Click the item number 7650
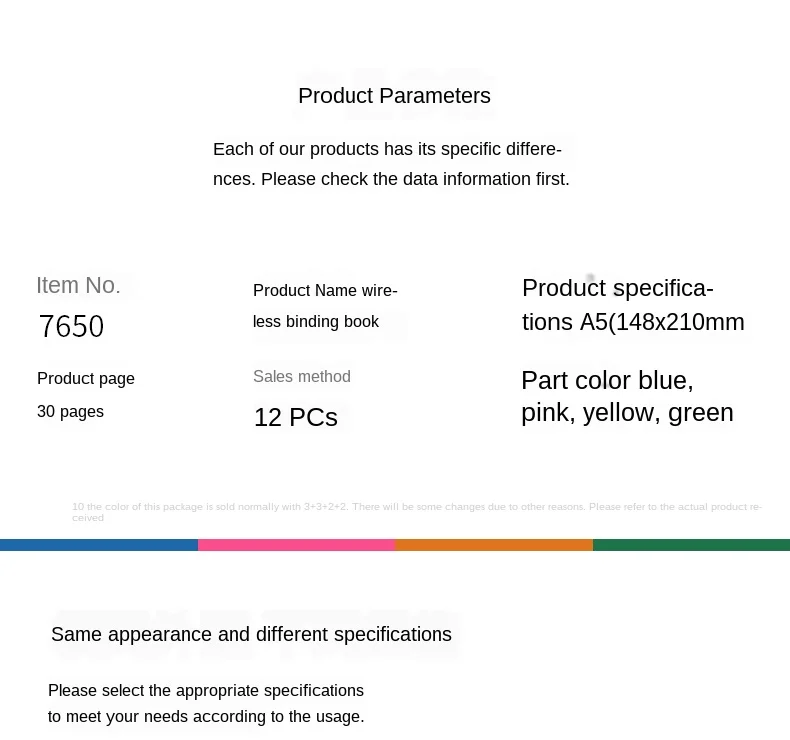Screen dimensions: 790x740 tap(71, 326)
